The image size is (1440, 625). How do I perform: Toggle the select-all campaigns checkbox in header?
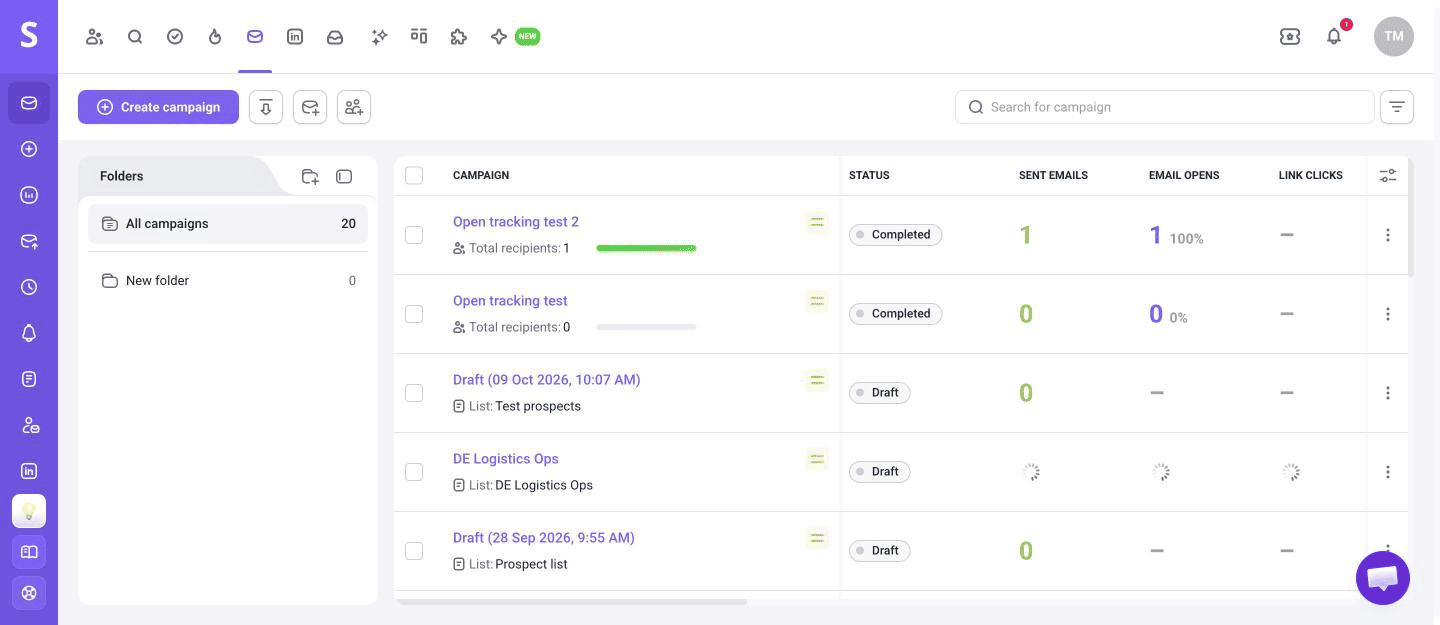(414, 176)
